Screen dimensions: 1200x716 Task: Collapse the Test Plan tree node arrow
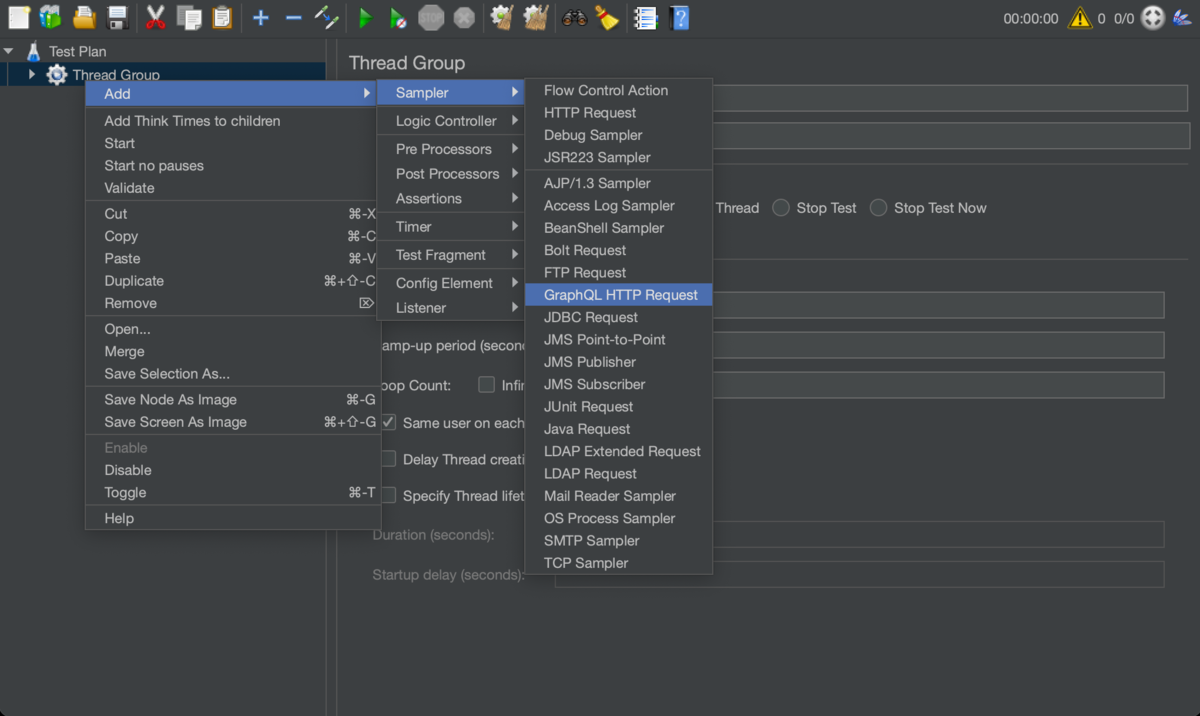click(x=9, y=51)
